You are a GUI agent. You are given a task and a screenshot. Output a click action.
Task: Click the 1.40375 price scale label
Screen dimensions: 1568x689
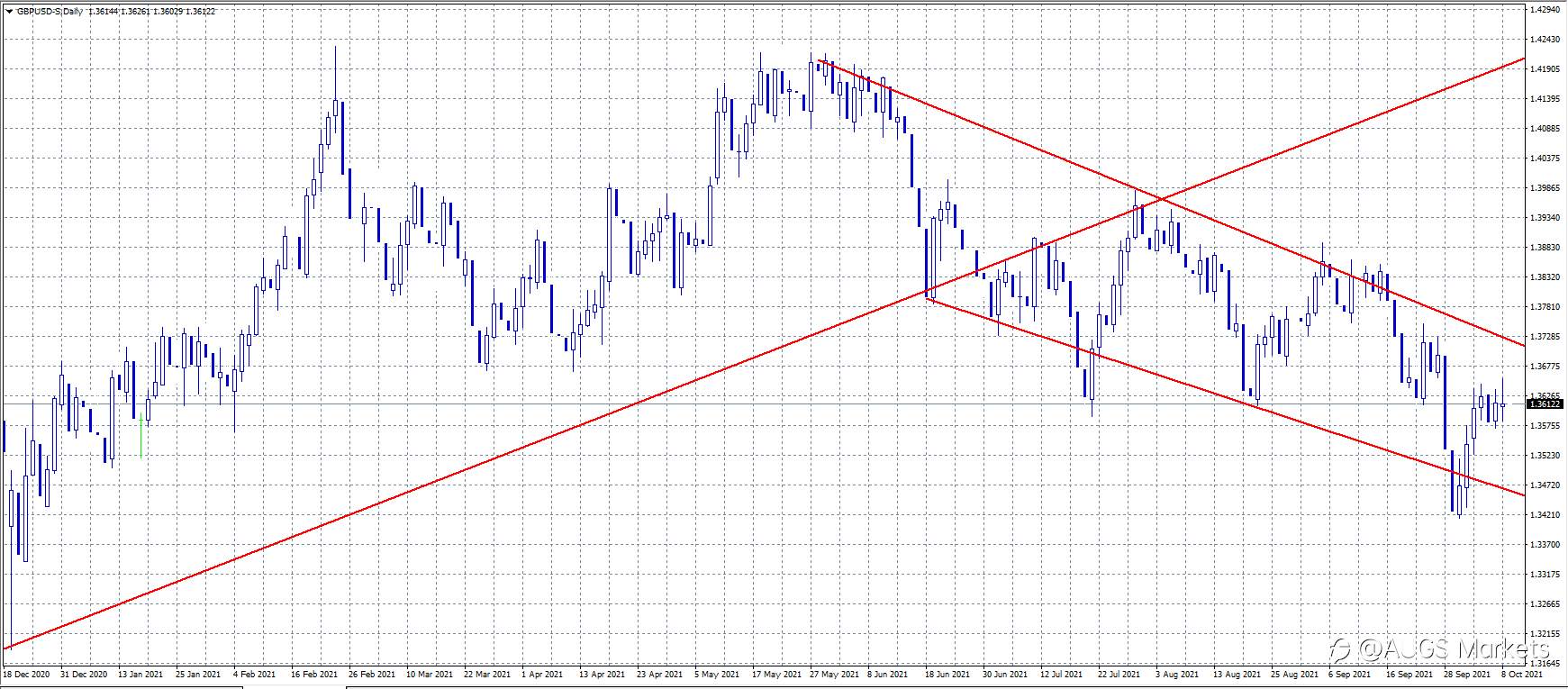[x=1545, y=158]
